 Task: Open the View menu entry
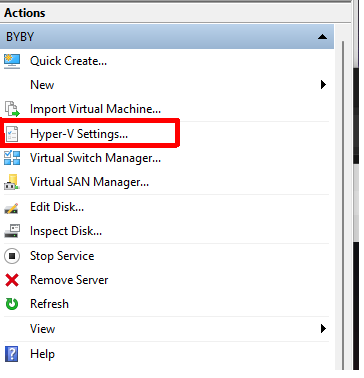(x=42, y=329)
